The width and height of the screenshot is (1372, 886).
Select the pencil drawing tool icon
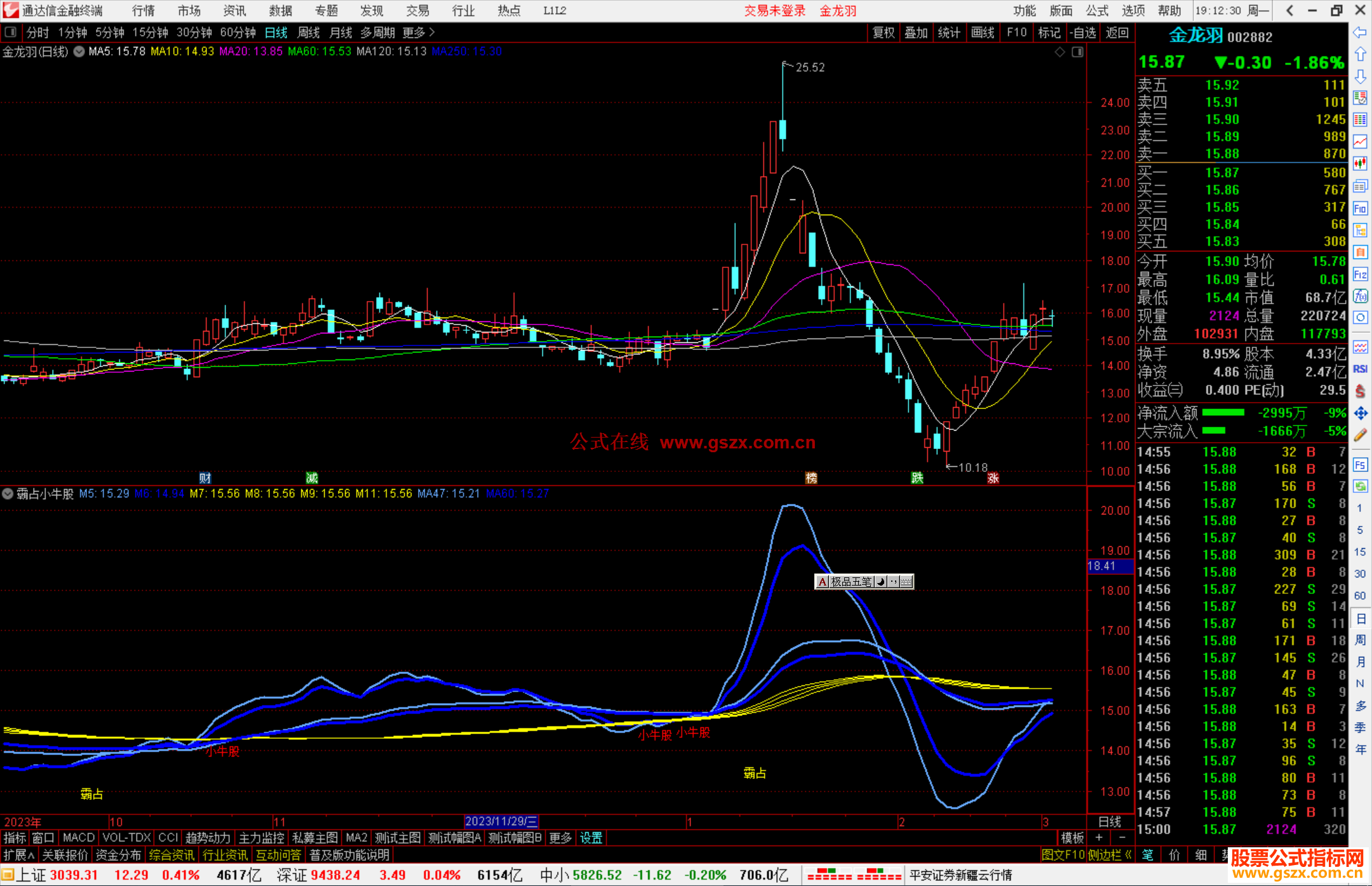[1360, 435]
